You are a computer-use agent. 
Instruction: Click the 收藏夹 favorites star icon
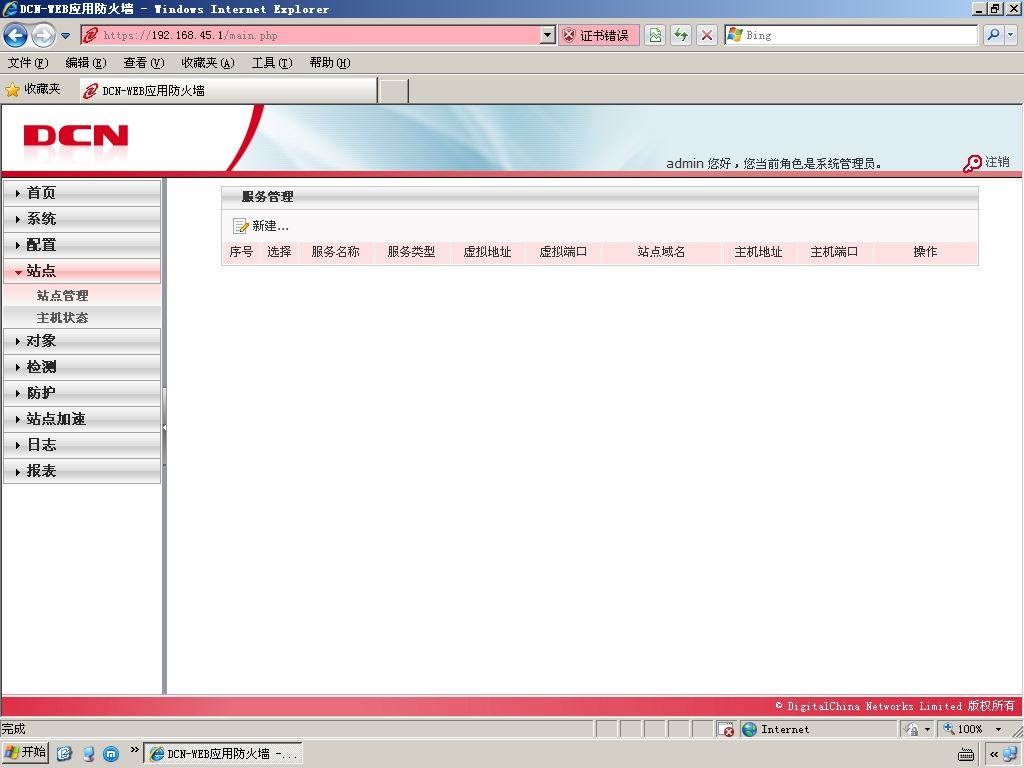(x=12, y=89)
